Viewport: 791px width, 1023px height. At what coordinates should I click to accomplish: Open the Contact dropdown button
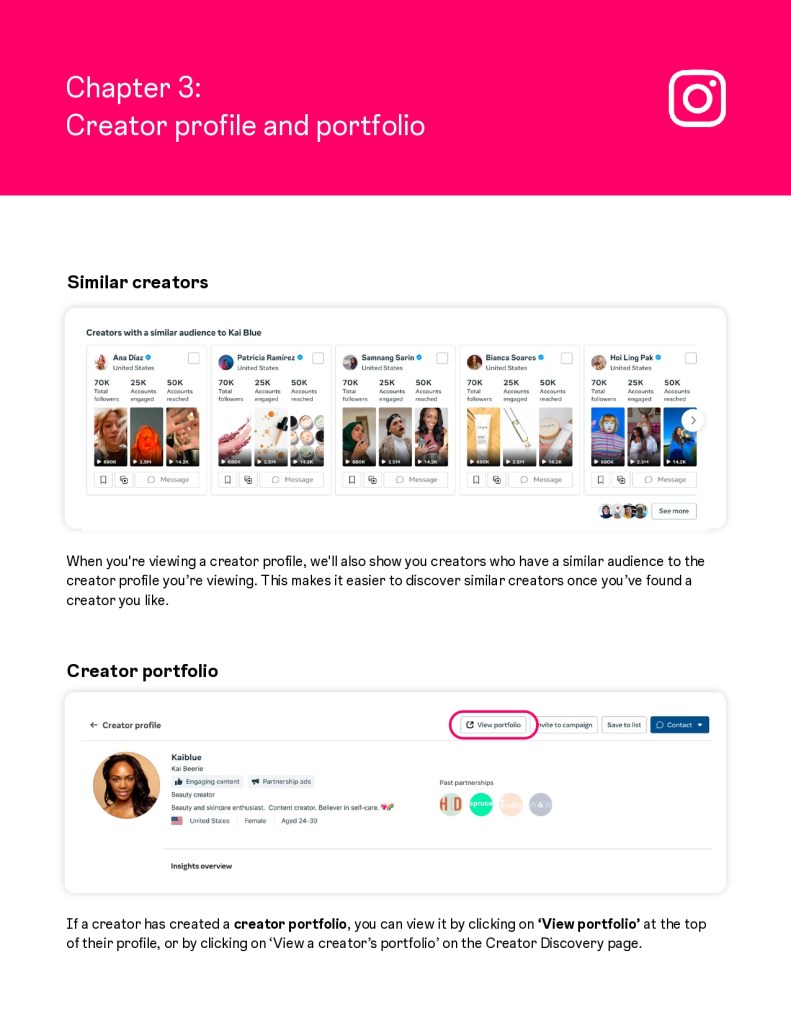pos(679,725)
